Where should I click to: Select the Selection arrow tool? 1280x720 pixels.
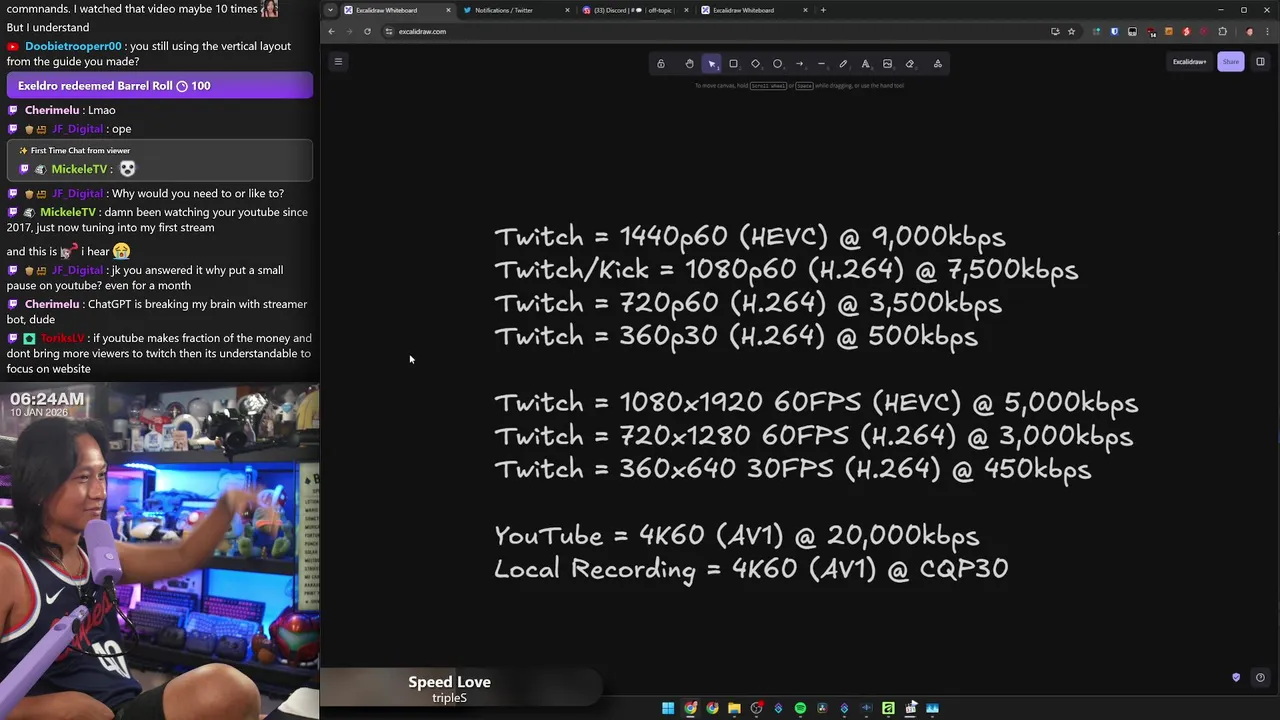[711, 64]
